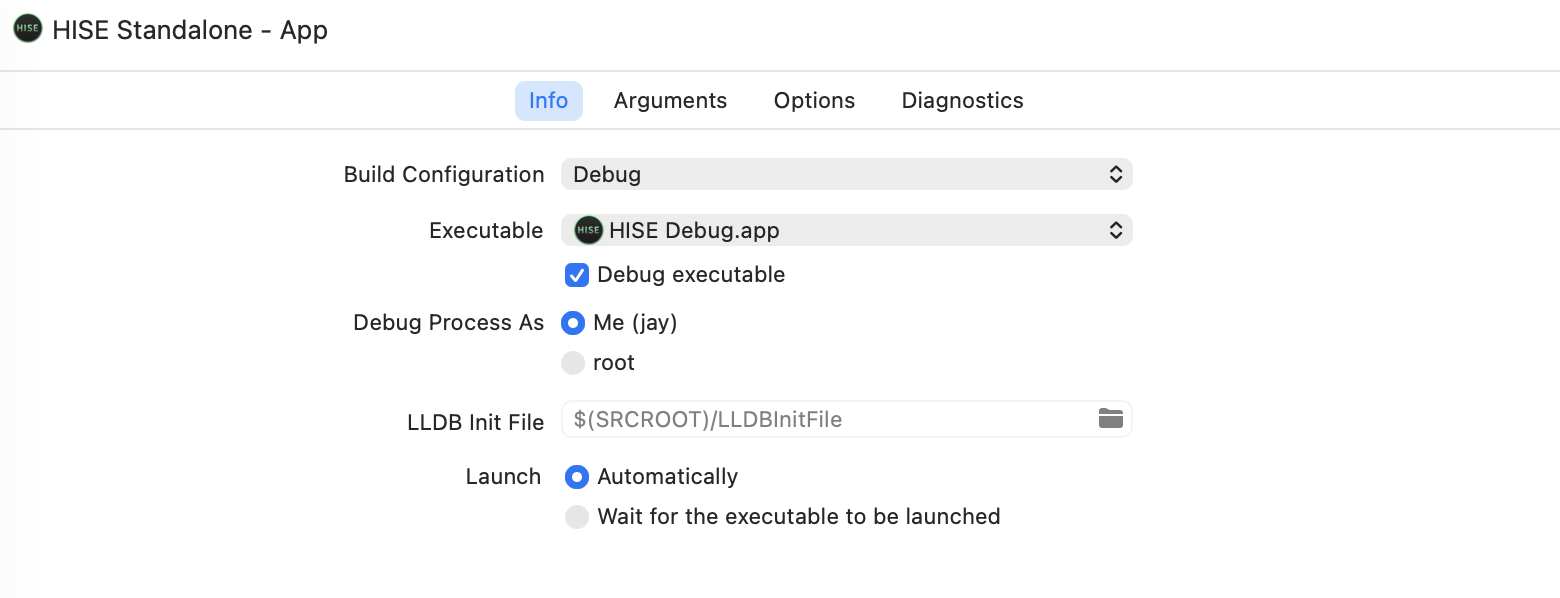
Task: Open the Executable selection dropdown
Action: coord(845,230)
